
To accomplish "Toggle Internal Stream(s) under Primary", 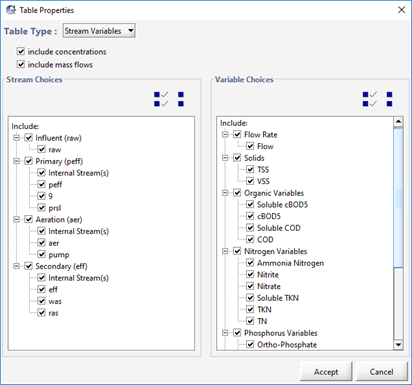I will coord(41,173).
